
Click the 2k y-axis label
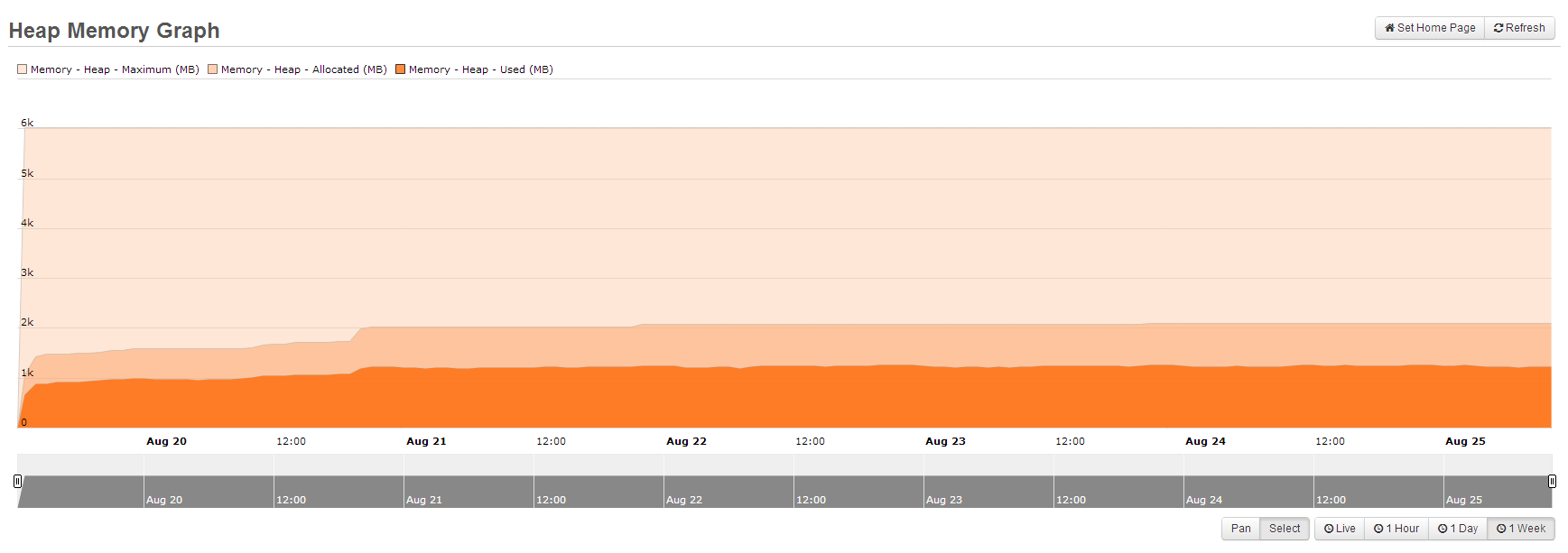[x=27, y=322]
